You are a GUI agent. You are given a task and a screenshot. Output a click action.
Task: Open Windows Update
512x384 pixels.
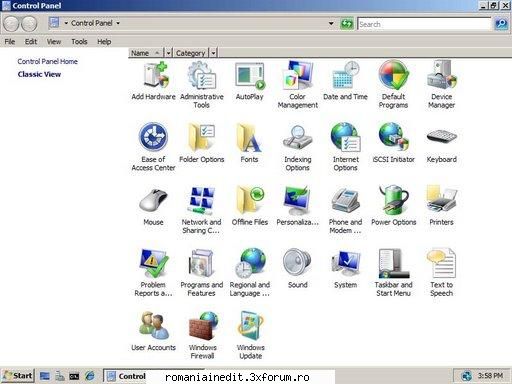[x=251, y=335]
